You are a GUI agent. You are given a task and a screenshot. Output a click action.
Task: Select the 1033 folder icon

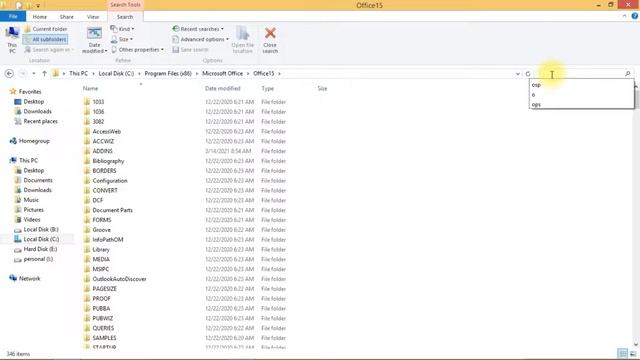point(87,102)
